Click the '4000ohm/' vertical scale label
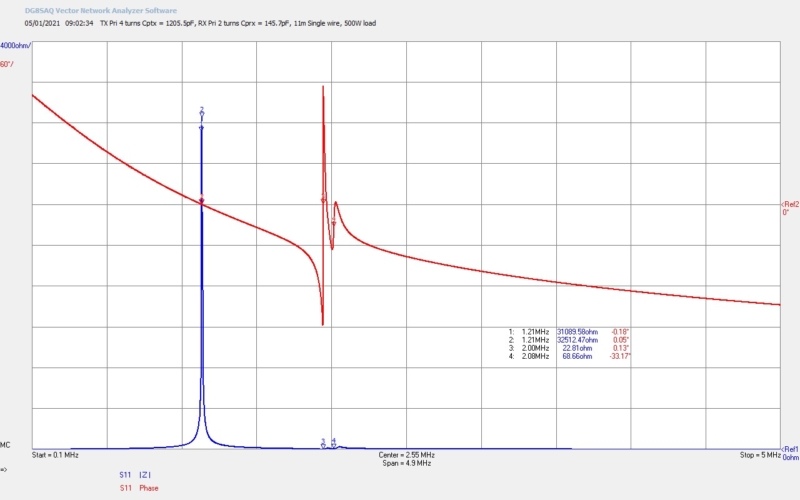The height and width of the screenshot is (500, 800). tap(15, 46)
